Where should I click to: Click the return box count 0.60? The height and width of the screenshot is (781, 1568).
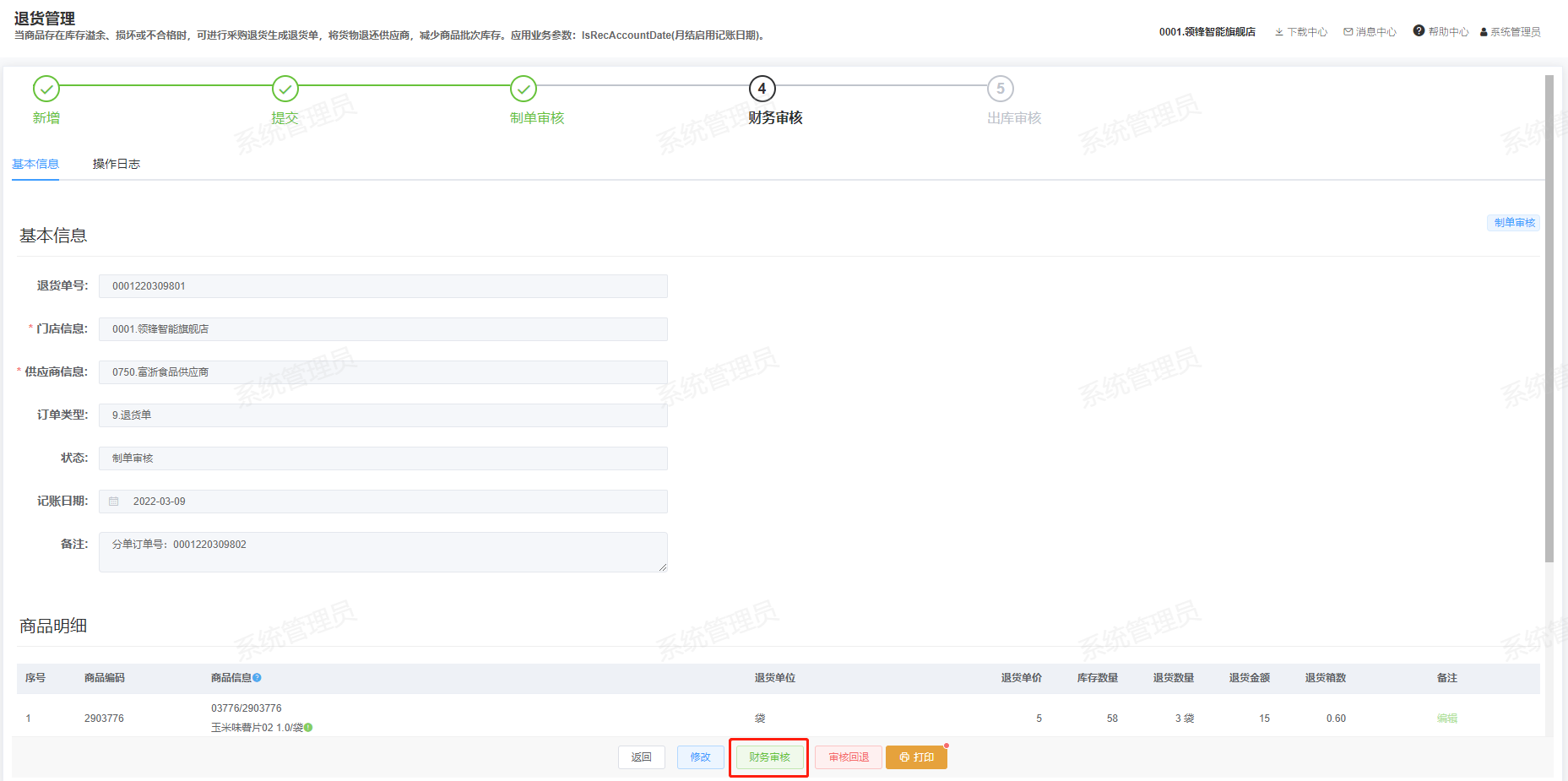[x=1336, y=719]
